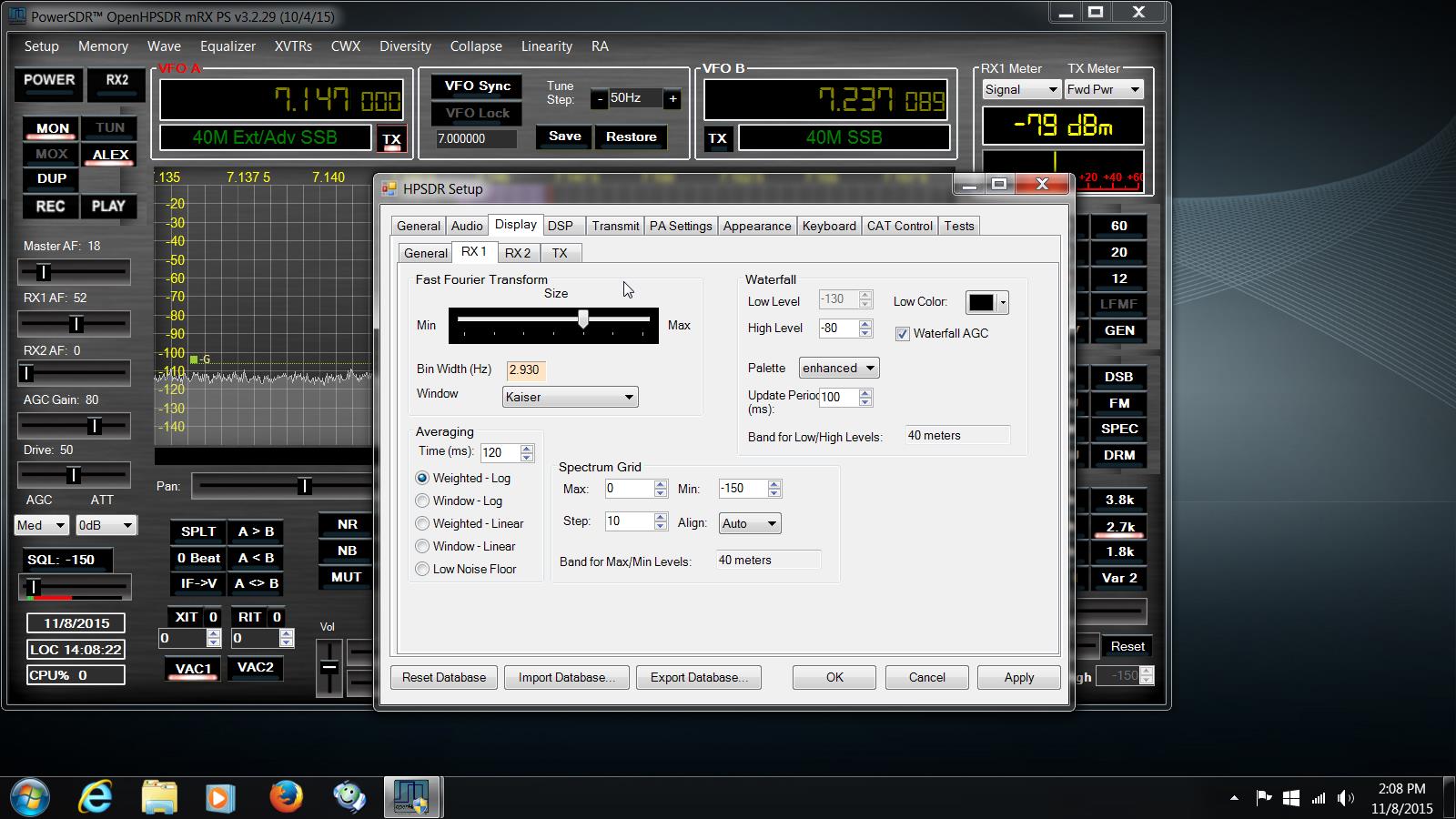Click the Low Color black swatch
Screen dimensions: 1456x819
tap(981, 302)
